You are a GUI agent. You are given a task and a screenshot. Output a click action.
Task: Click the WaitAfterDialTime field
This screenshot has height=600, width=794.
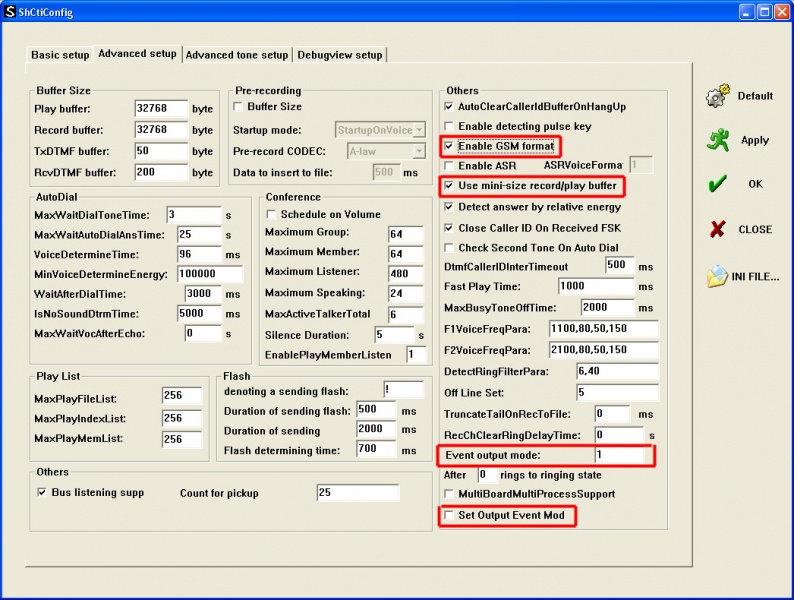203,294
